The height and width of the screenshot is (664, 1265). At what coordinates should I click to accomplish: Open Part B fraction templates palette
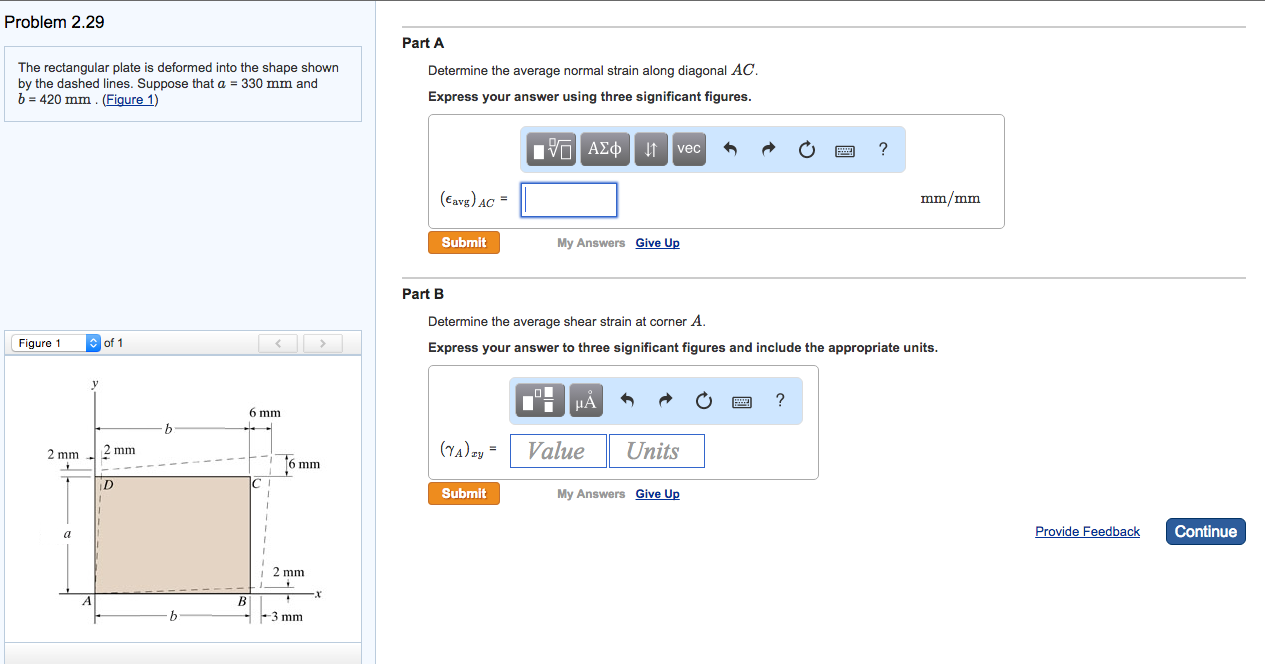tap(541, 401)
